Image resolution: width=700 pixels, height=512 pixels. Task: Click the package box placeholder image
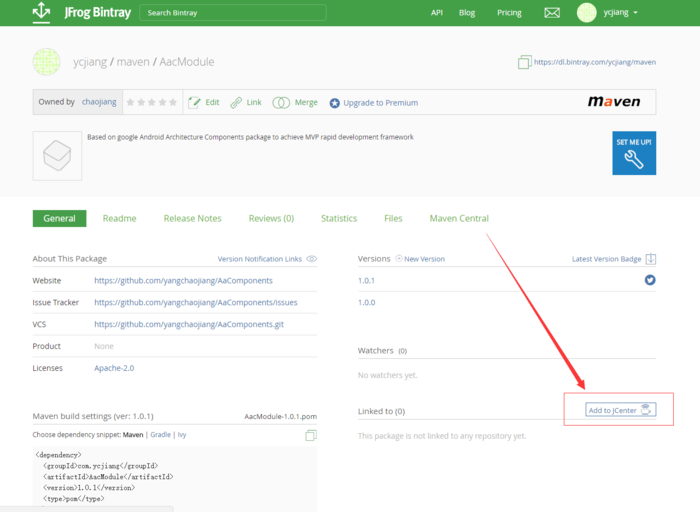[57, 156]
